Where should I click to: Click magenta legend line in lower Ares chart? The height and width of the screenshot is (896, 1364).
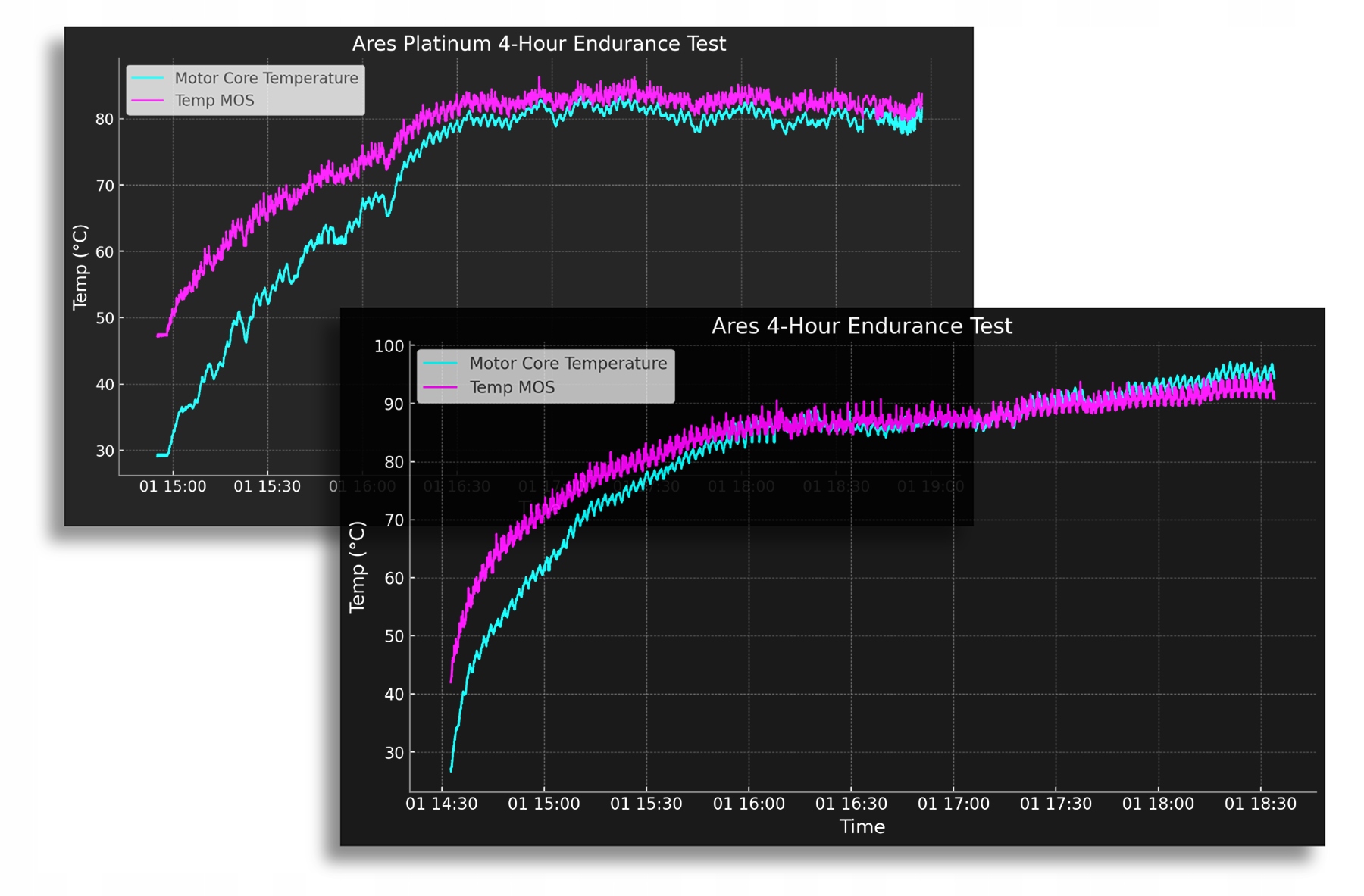tap(440, 387)
